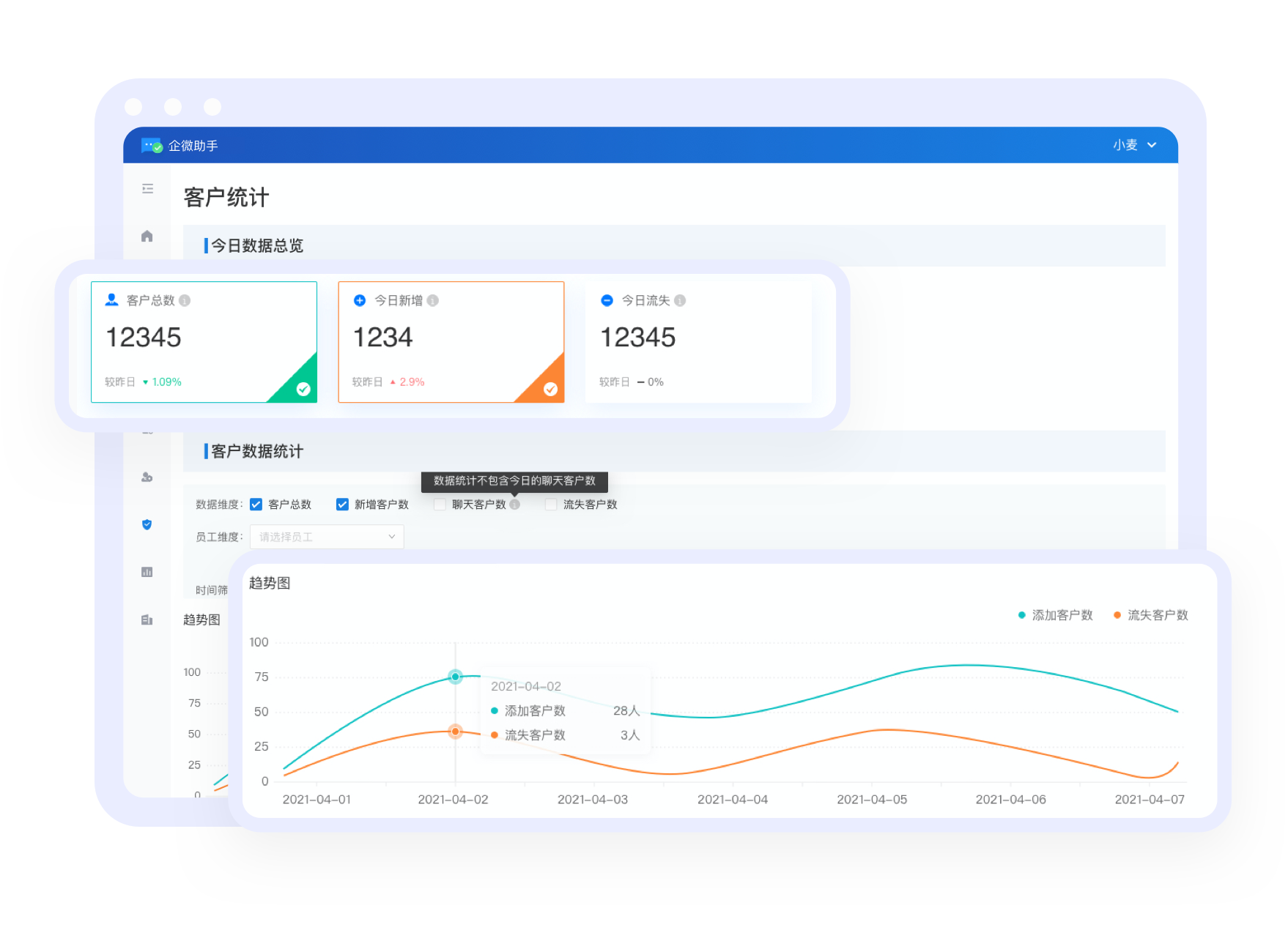Click the info icon beside 聊天客户数
The height and width of the screenshot is (930, 1288).
(x=515, y=505)
